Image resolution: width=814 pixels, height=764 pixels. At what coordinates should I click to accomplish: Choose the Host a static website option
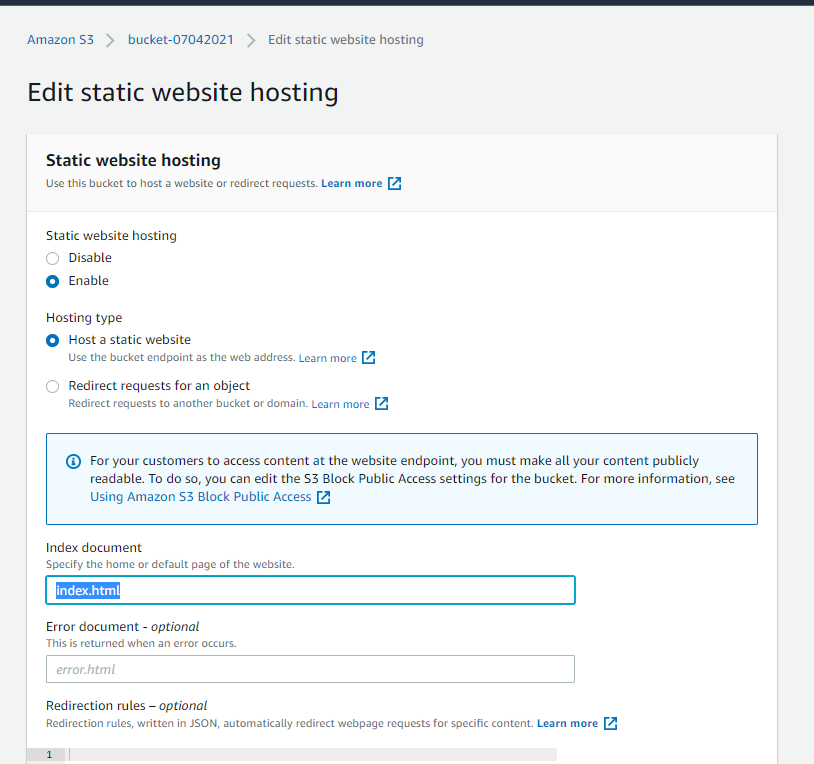coord(52,340)
